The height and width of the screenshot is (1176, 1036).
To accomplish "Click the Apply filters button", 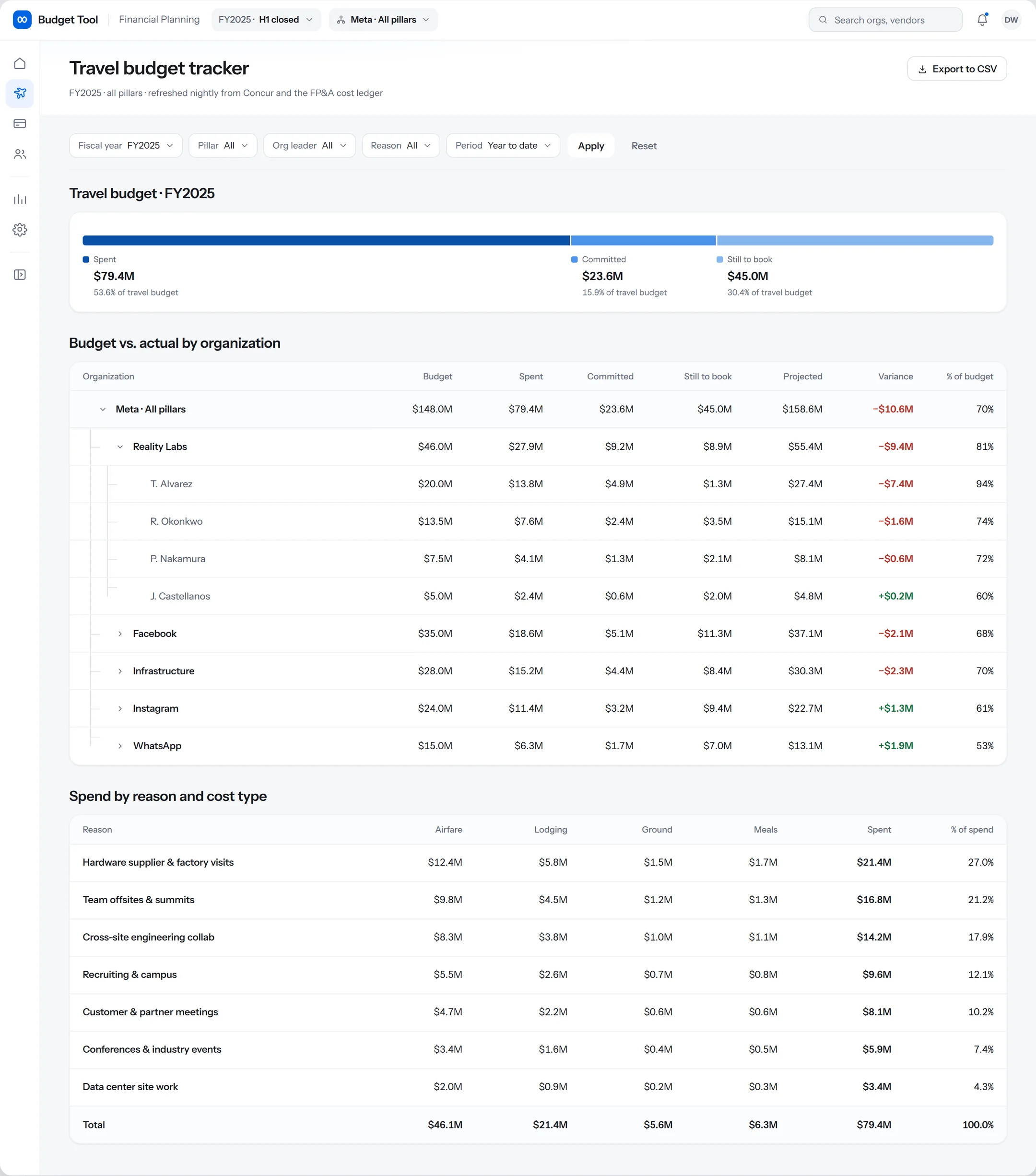I will tap(591, 146).
